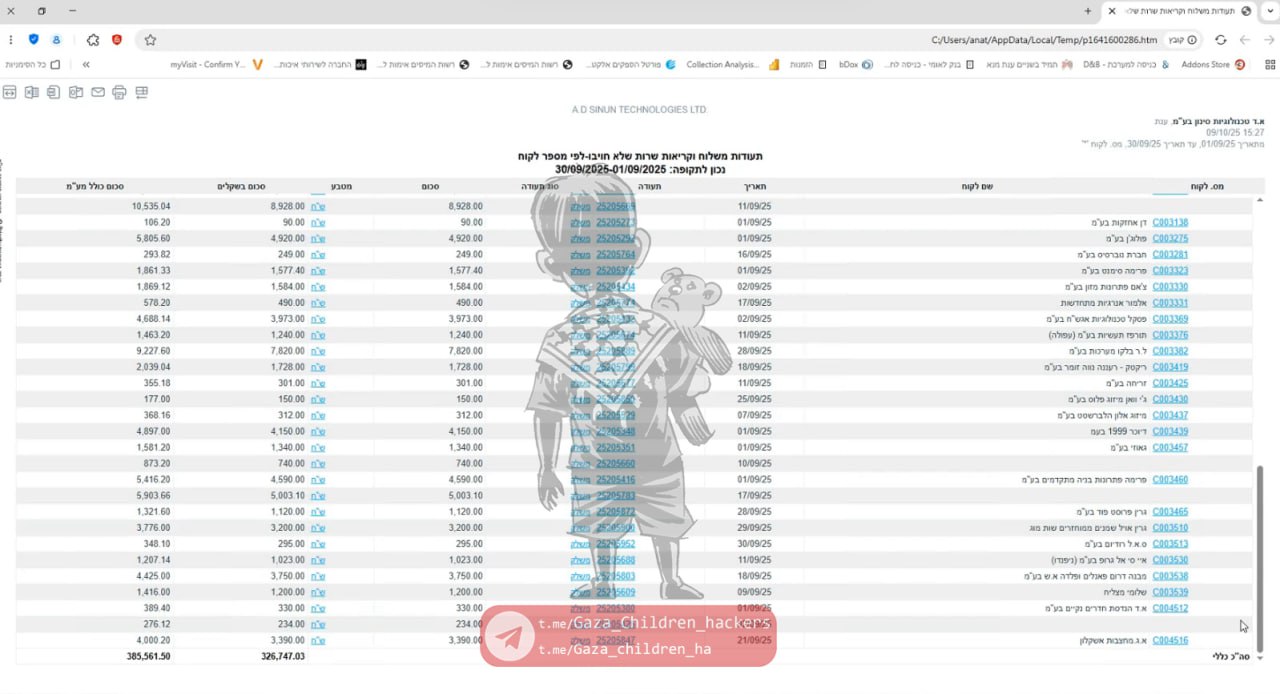Open the browser extensions puzzle icon
This screenshot has height=694, width=1280.
pyautogui.click(x=93, y=40)
